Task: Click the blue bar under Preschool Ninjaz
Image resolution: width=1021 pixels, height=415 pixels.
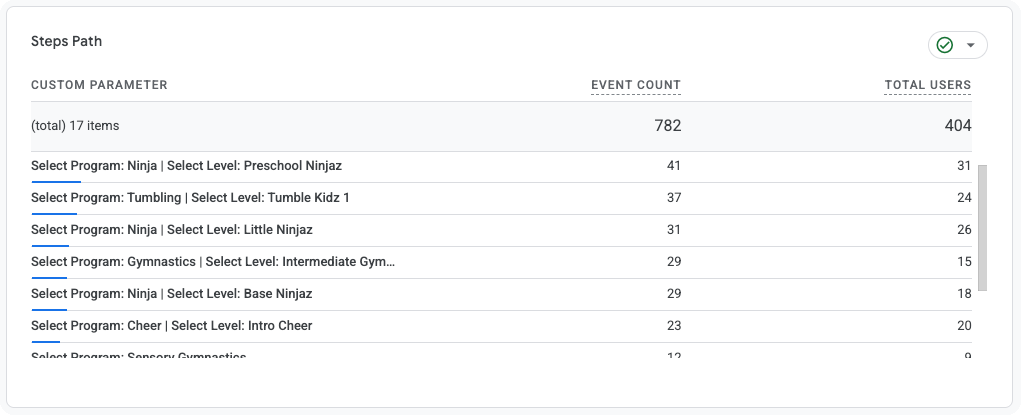Action: (56, 182)
